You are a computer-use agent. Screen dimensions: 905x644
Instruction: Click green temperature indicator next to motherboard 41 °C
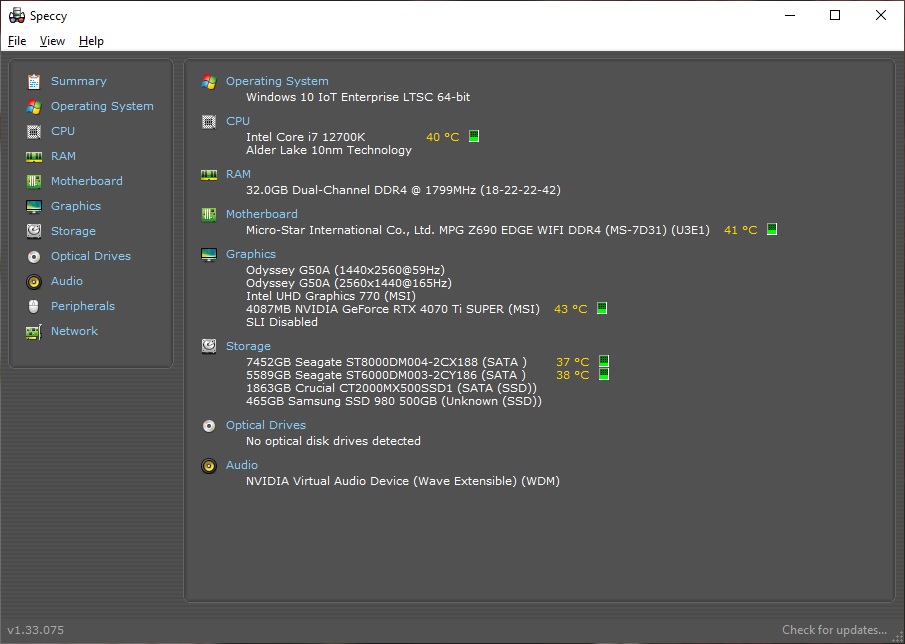pos(772,229)
